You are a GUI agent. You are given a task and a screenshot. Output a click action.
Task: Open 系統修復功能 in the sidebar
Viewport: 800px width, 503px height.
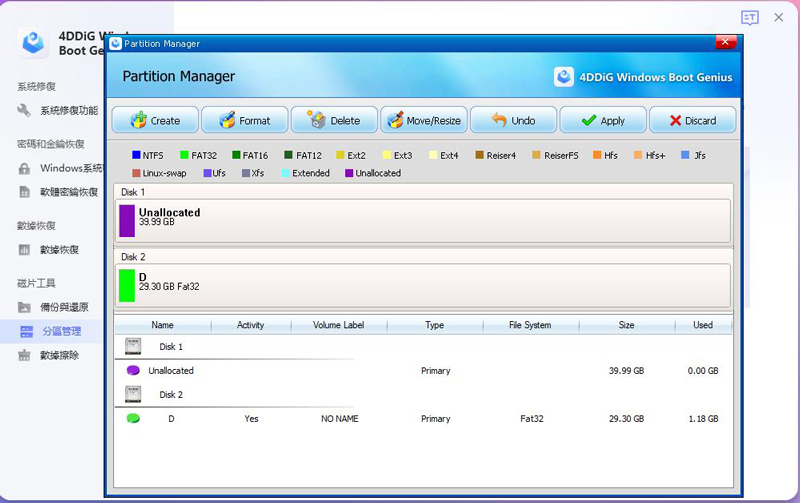tap(68, 111)
